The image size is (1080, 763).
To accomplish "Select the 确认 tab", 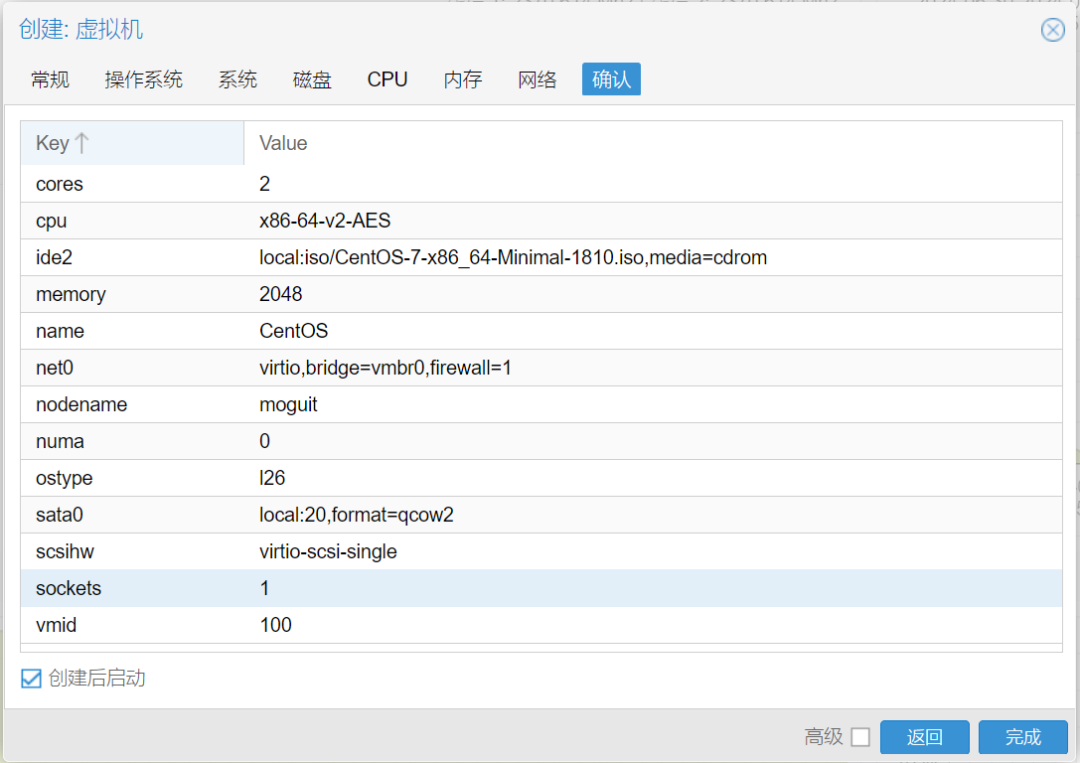I will [611, 79].
